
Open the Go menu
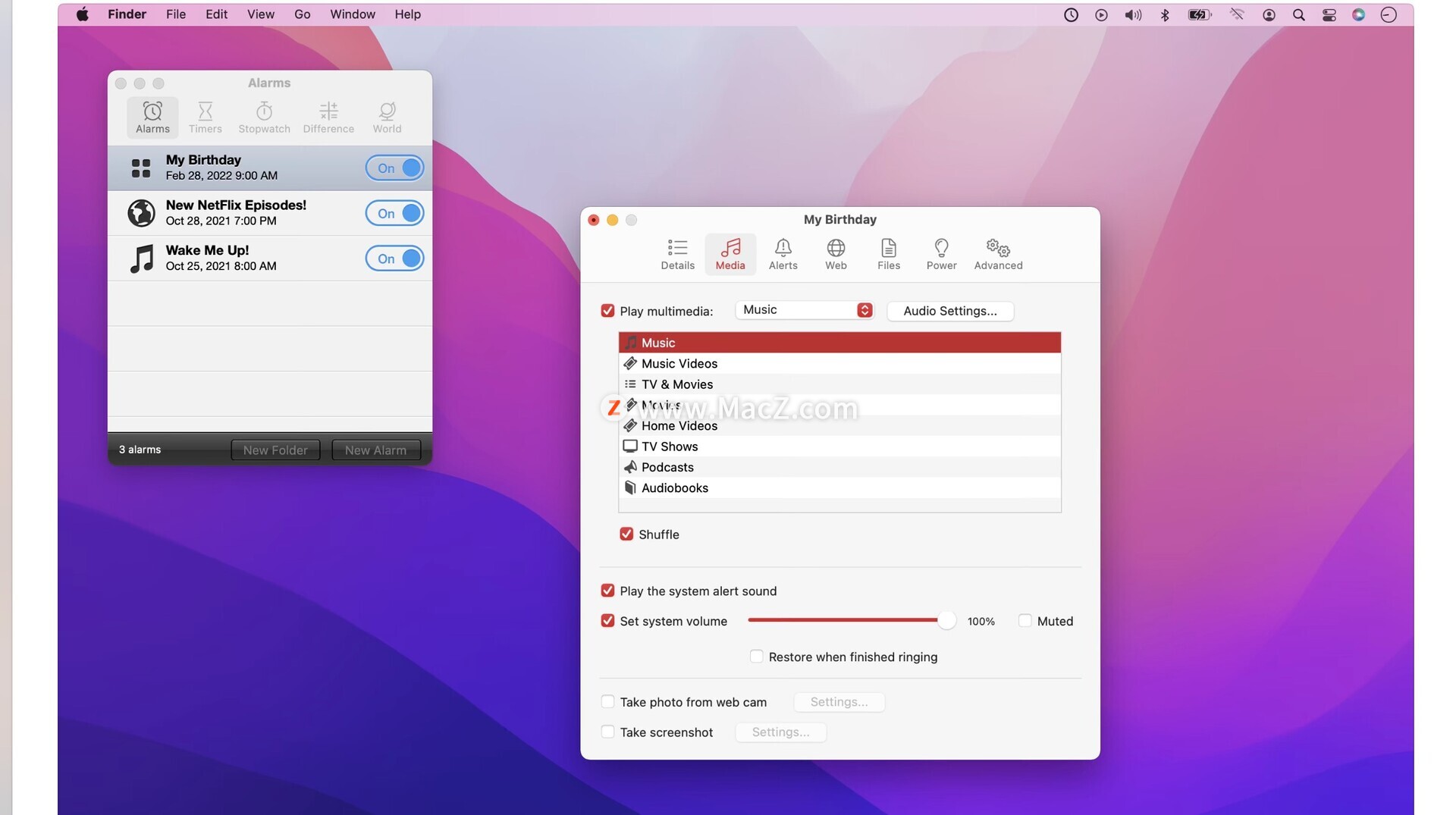pyautogui.click(x=302, y=14)
